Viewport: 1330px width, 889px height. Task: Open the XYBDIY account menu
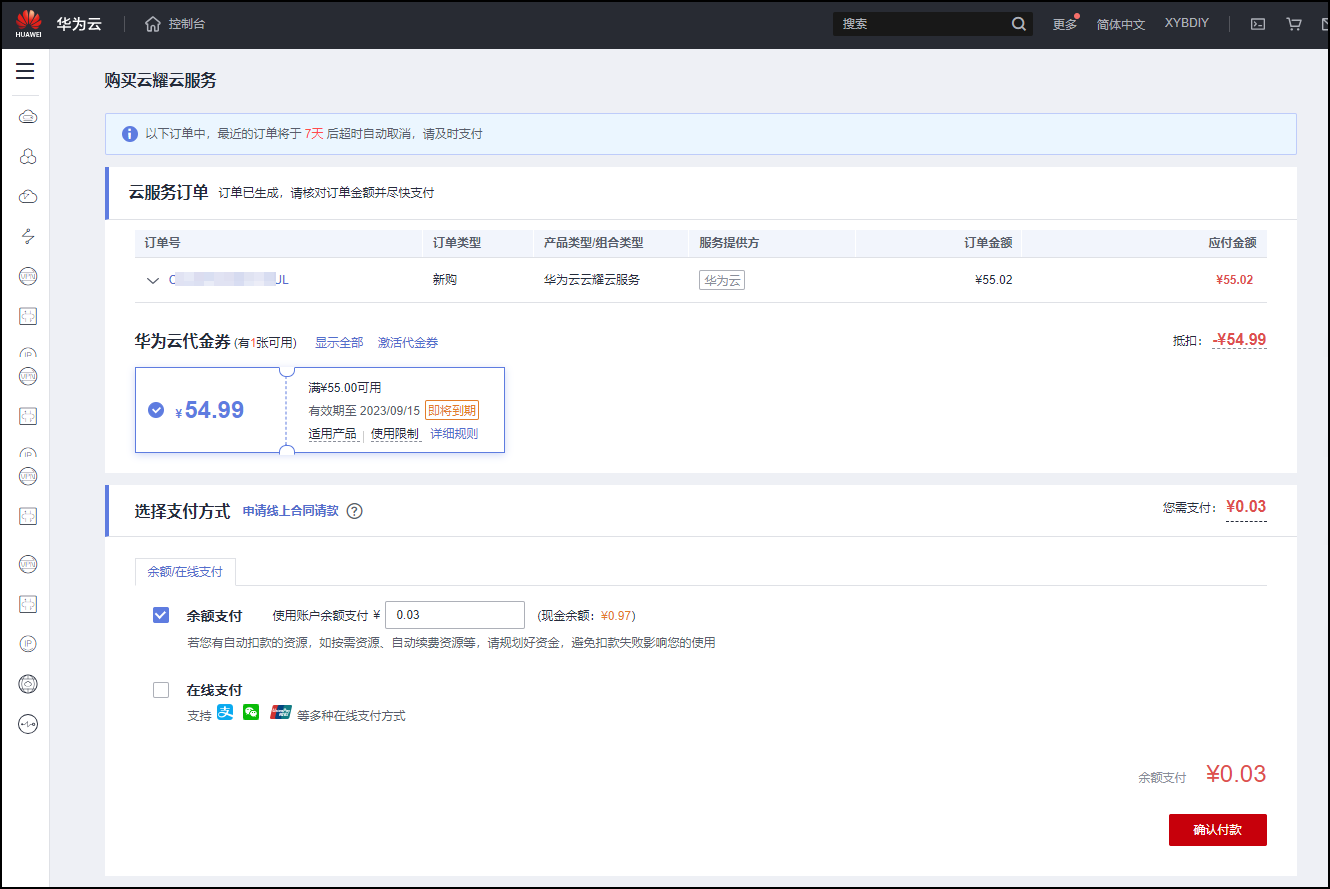(x=1187, y=23)
